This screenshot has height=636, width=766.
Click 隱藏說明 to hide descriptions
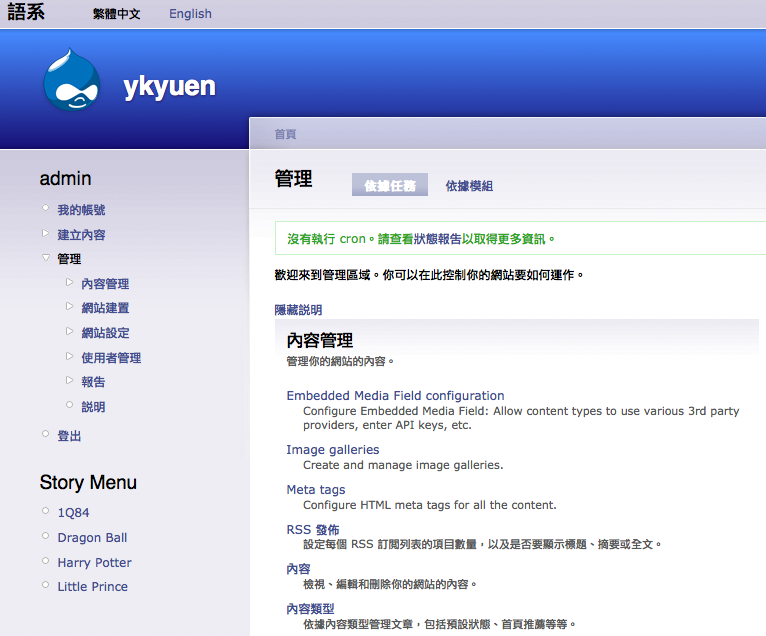click(x=298, y=310)
